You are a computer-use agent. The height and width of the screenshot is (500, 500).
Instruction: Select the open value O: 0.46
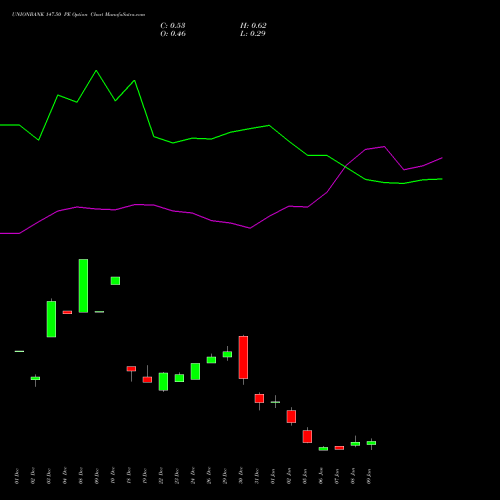click(173, 34)
